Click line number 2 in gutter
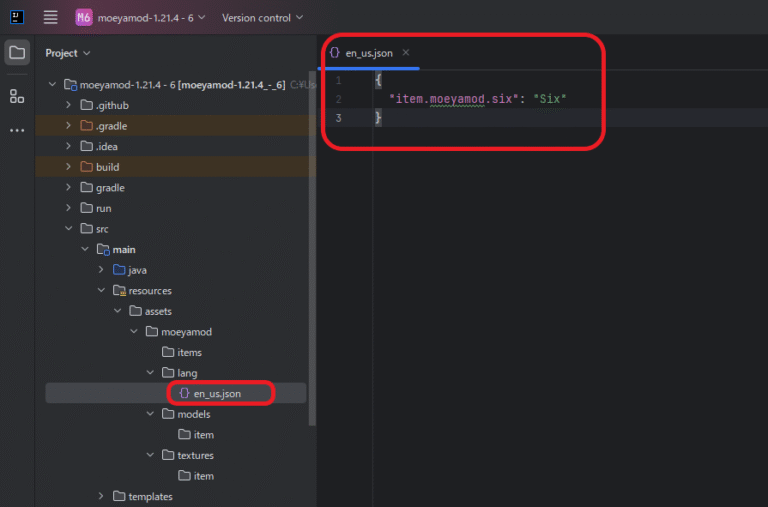 (338, 99)
